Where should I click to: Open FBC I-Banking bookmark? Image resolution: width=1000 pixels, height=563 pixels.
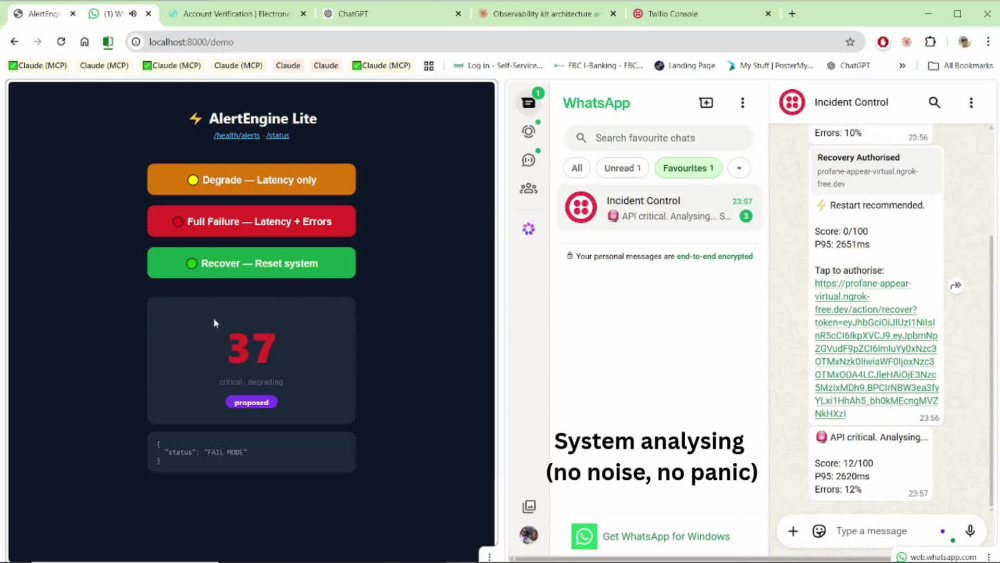pyautogui.click(x=599, y=66)
